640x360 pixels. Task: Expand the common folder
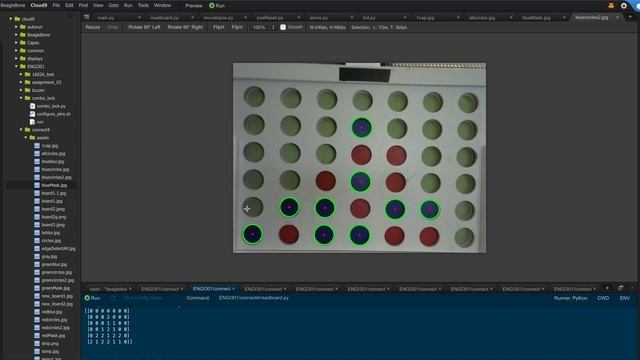pyautogui.click(x=16, y=51)
